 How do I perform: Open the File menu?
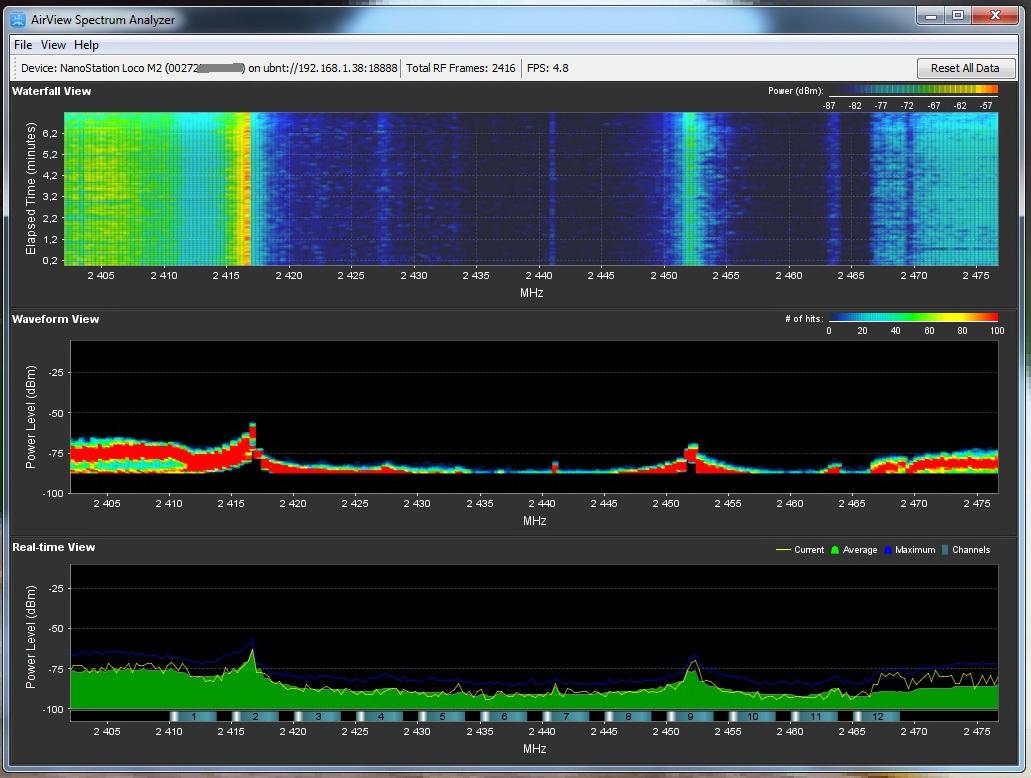click(x=23, y=45)
